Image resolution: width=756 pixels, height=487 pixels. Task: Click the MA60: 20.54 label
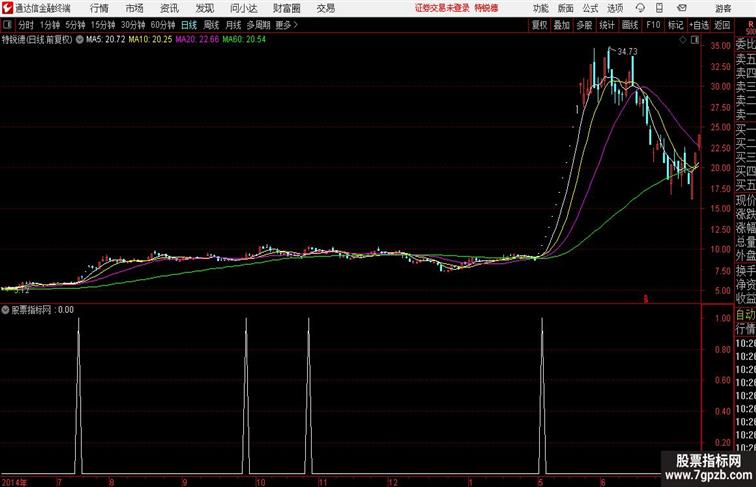(244, 40)
